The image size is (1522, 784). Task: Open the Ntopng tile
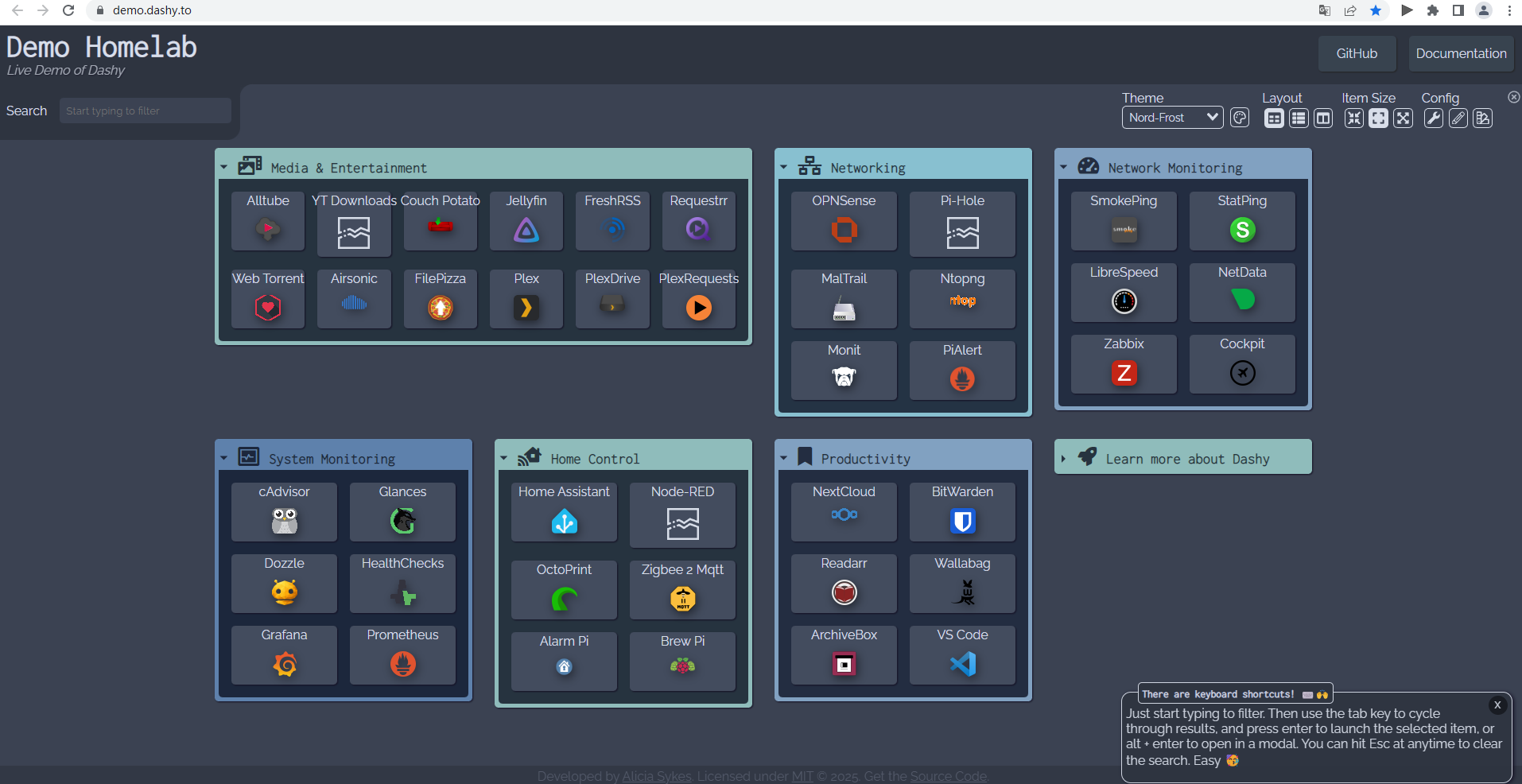coord(962,298)
